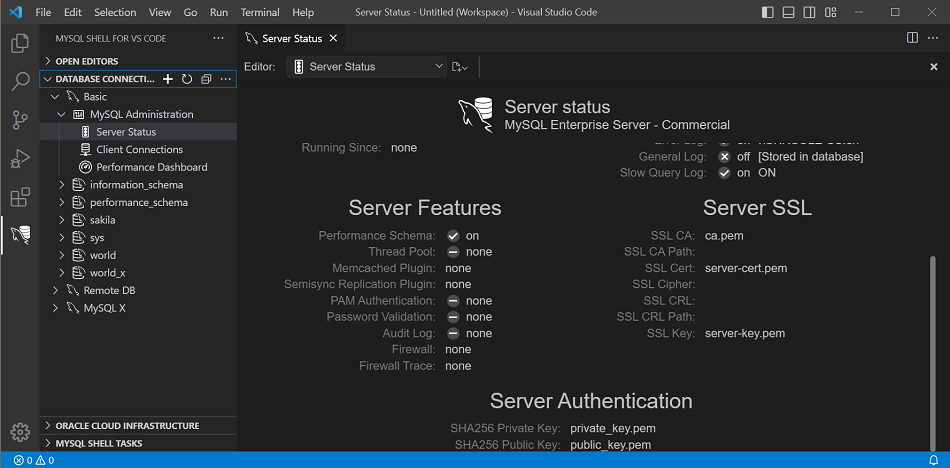Open Client Connections page

click(x=139, y=150)
